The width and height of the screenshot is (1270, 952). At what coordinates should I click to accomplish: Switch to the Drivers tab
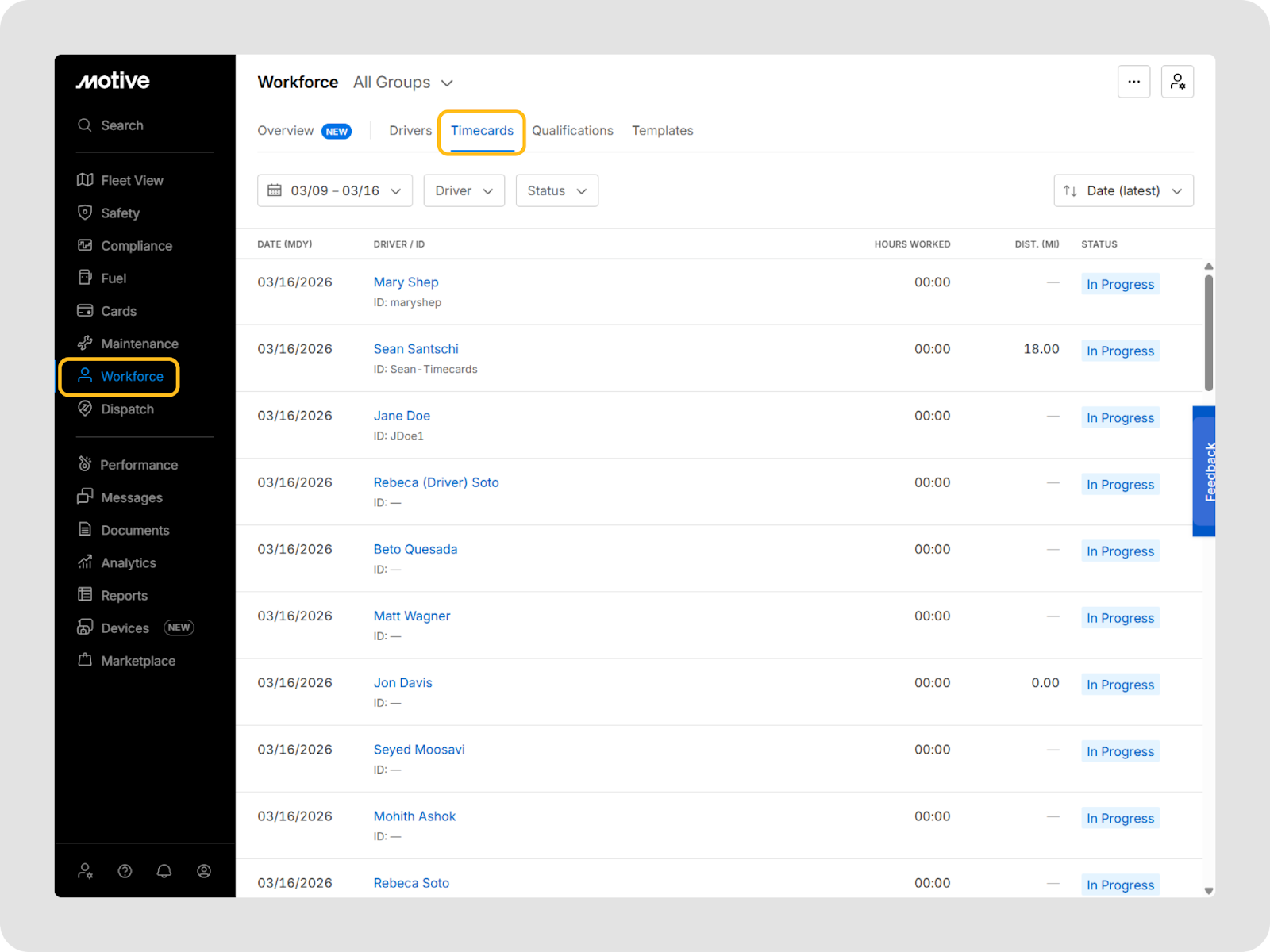[x=410, y=131]
